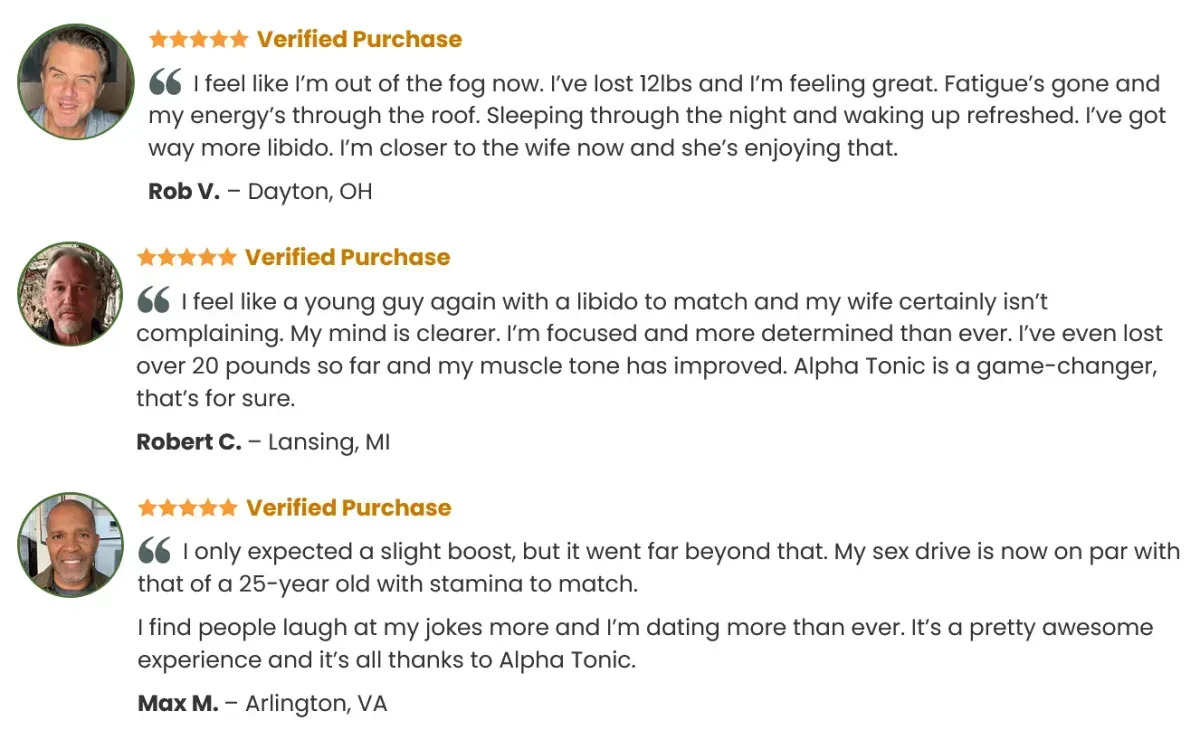Click the Arlington, VA location text
The height and width of the screenshot is (730, 1200).
click(x=316, y=703)
